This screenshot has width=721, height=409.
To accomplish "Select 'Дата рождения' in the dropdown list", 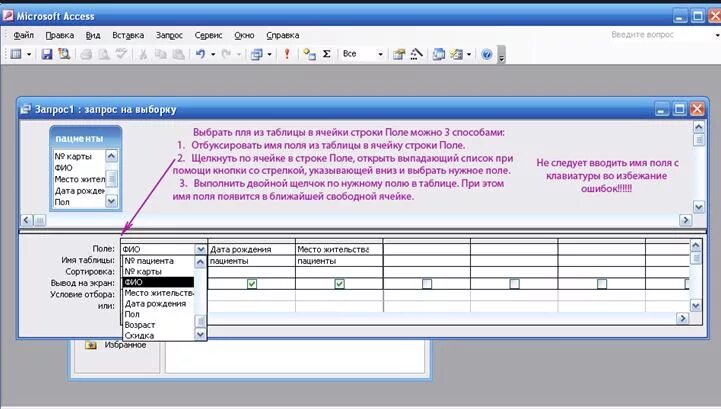I will (x=159, y=304).
